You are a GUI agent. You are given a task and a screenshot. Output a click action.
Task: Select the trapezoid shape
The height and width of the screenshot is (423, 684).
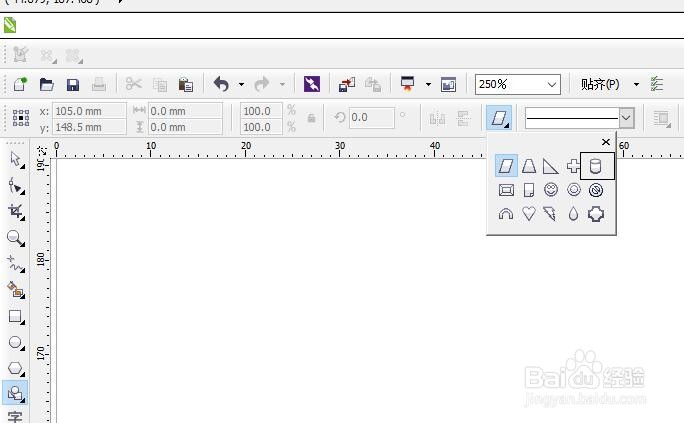click(x=529, y=166)
